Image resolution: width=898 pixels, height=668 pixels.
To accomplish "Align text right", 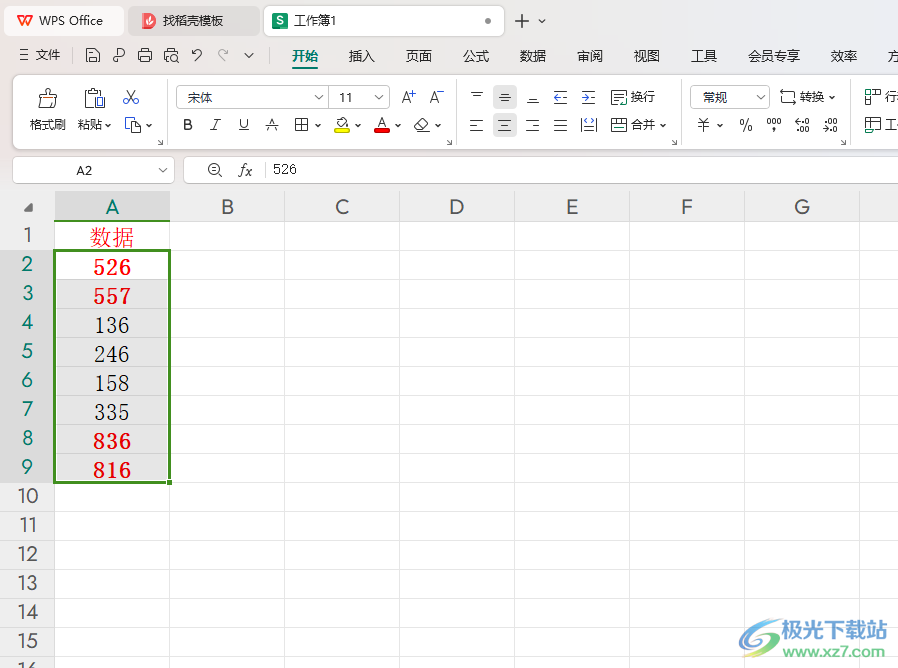I will (533, 125).
